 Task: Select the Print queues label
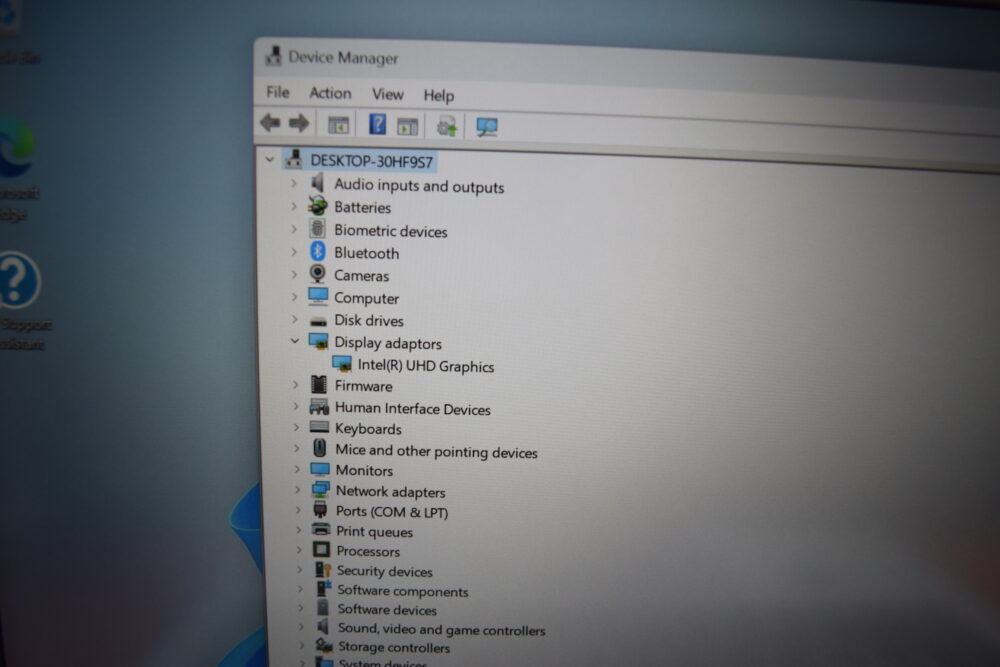pos(374,532)
